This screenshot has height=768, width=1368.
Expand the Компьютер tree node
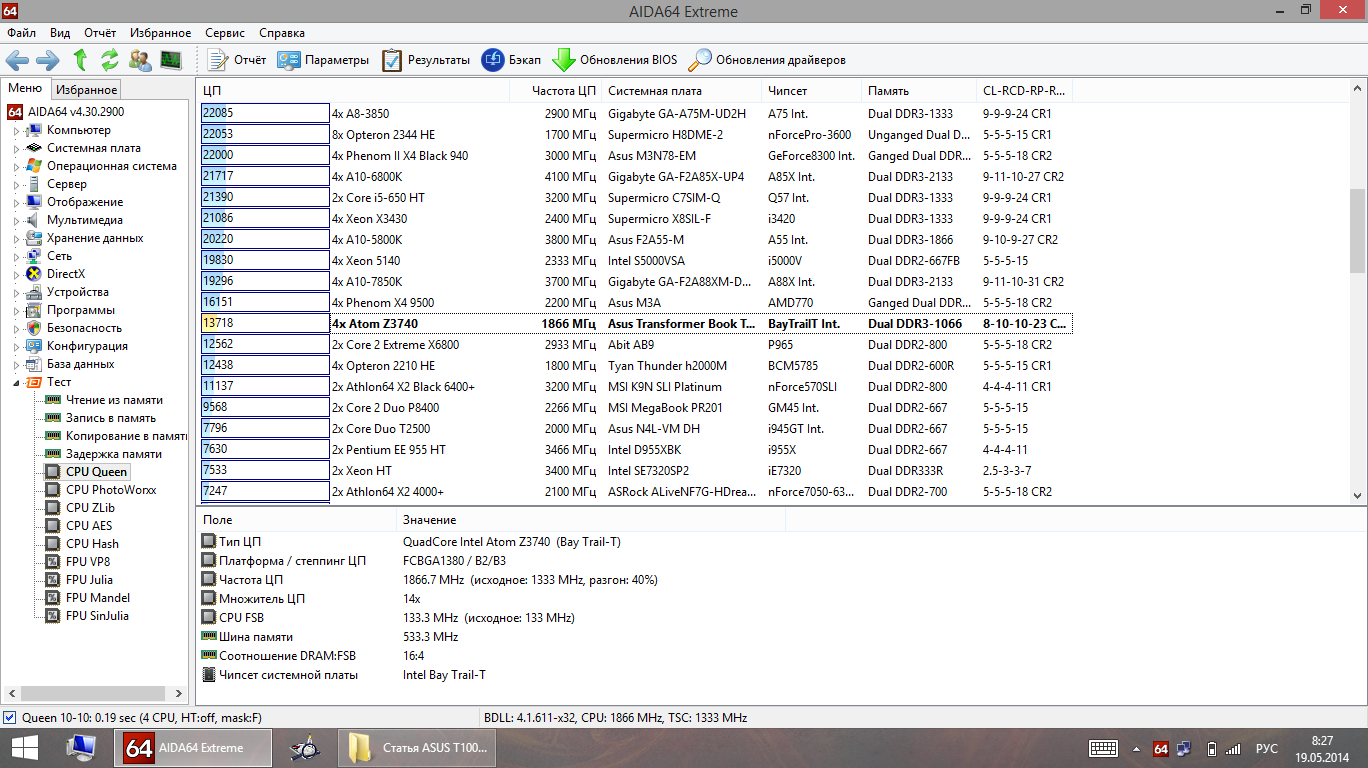pos(16,130)
